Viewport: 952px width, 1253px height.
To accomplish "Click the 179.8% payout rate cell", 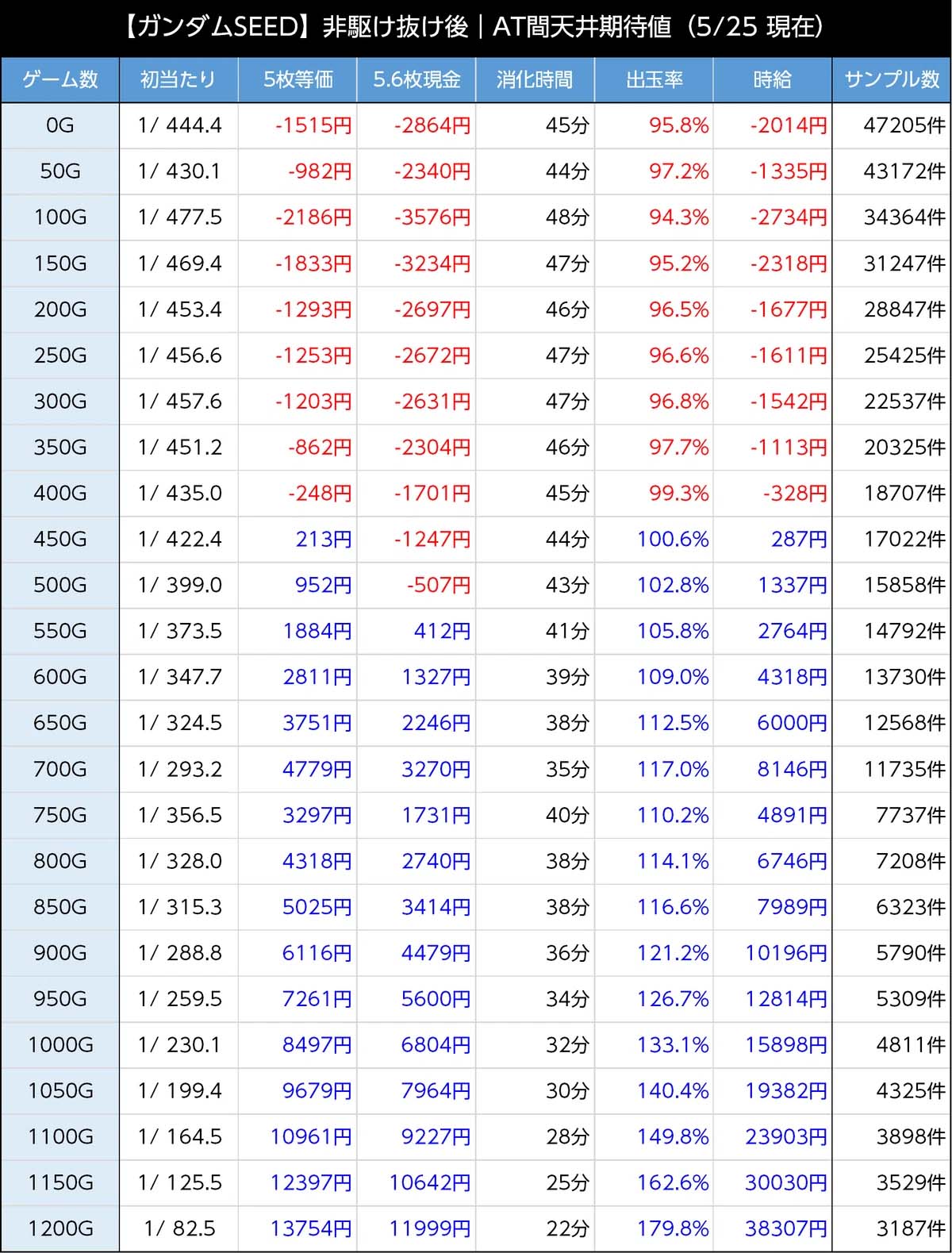I will [673, 1229].
